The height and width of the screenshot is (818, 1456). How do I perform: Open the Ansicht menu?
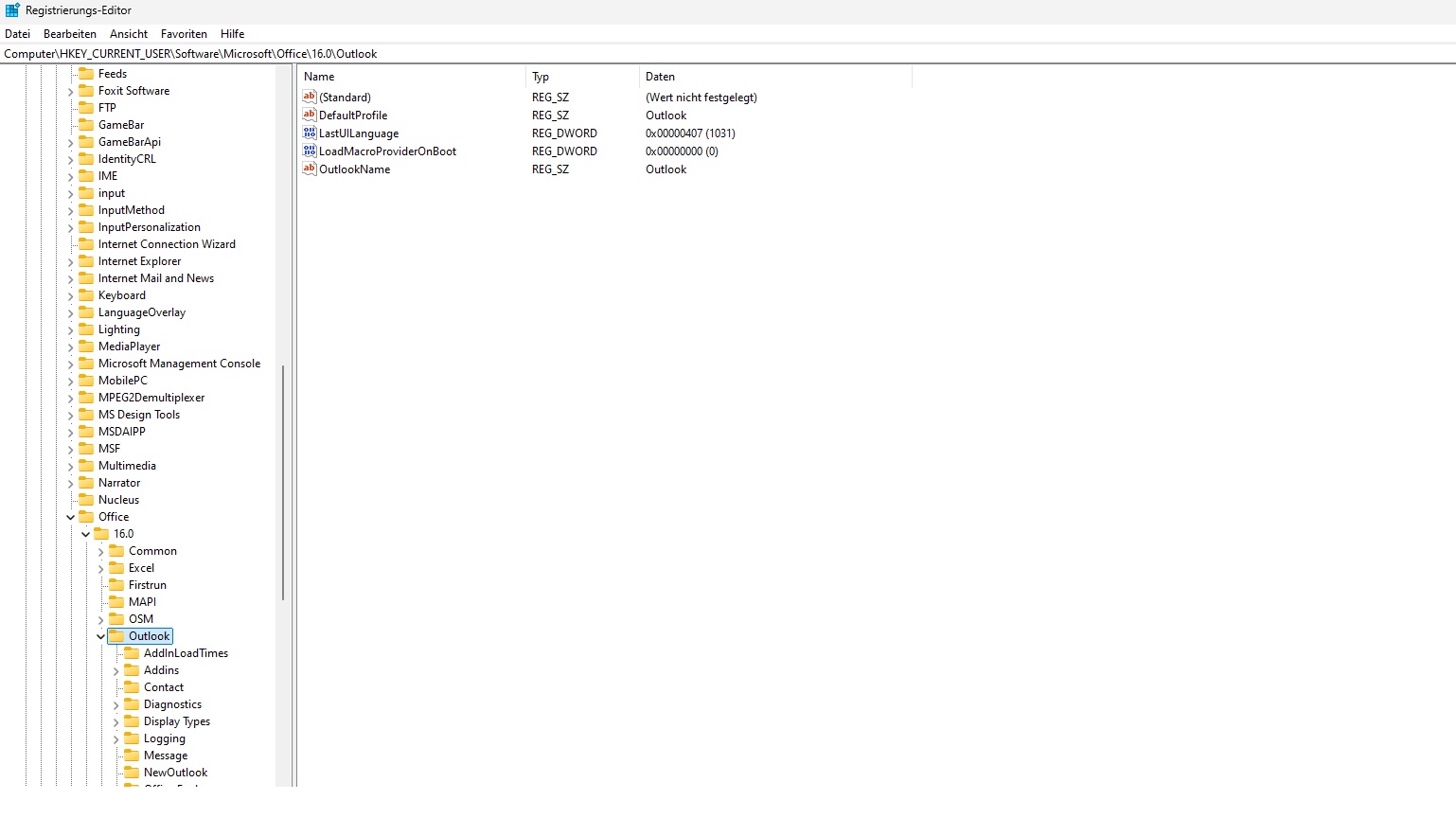129,33
